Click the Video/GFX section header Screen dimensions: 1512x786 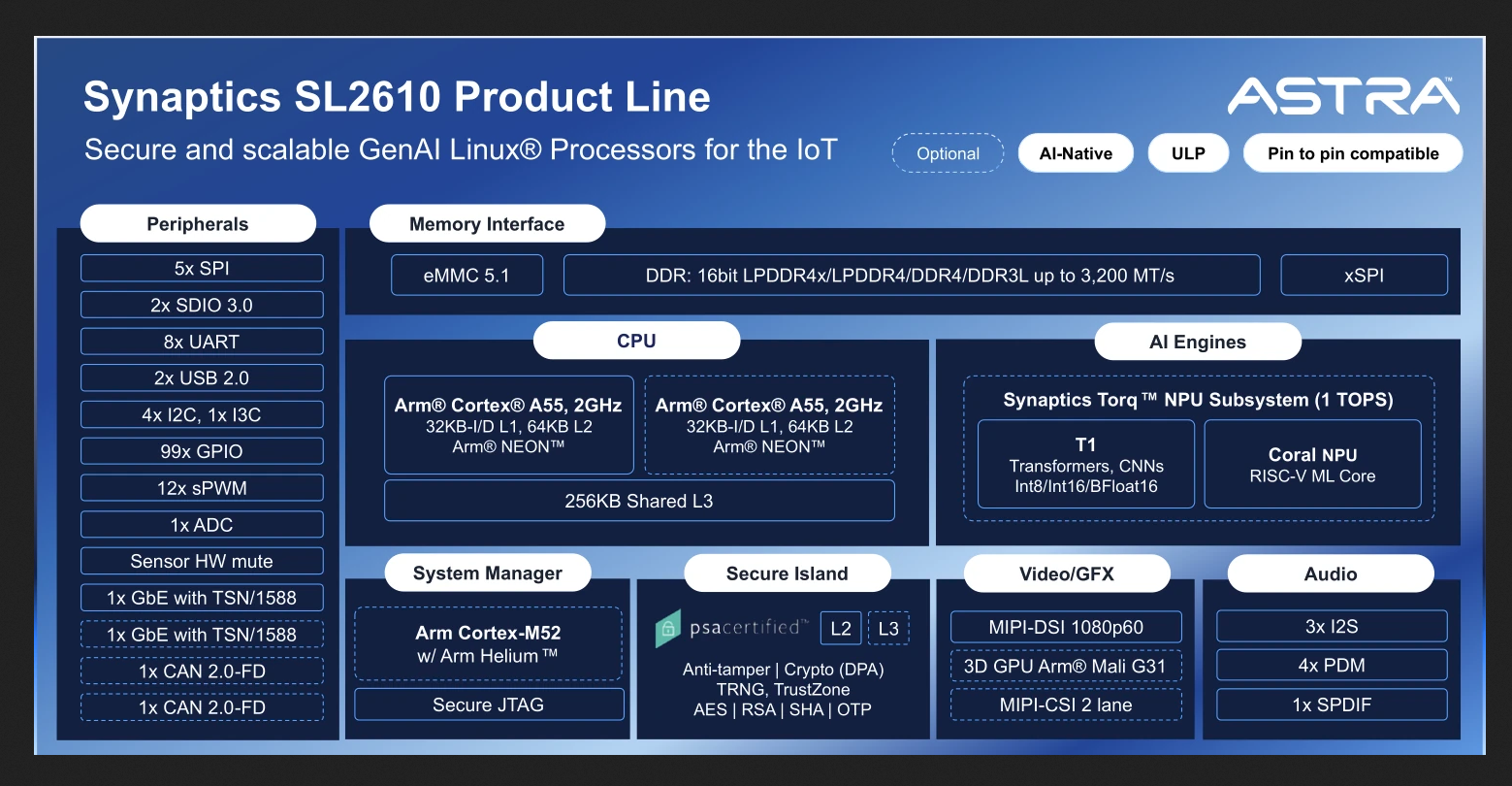coord(1067,573)
